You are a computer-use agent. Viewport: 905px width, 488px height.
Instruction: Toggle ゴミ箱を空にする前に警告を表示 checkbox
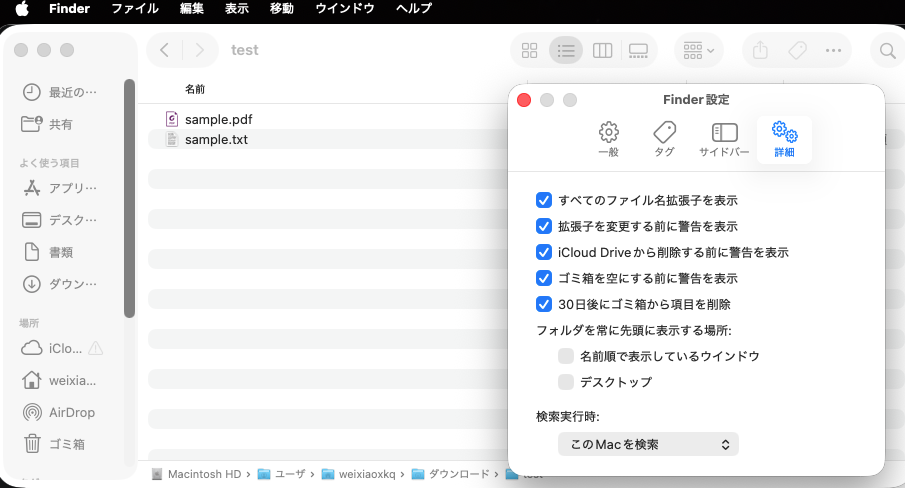tap(544, 278)
